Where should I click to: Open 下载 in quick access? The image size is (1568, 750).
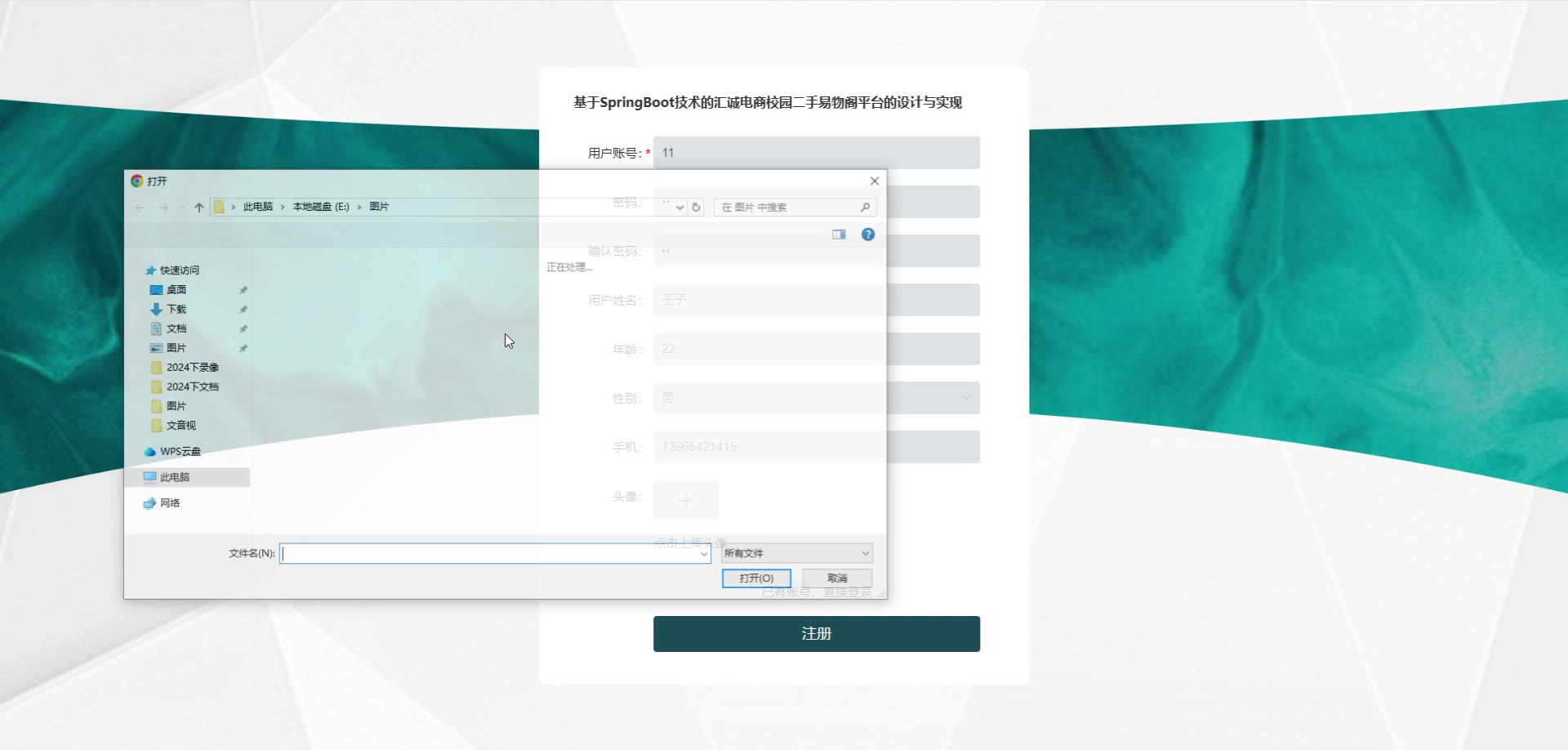click(176, 310)
